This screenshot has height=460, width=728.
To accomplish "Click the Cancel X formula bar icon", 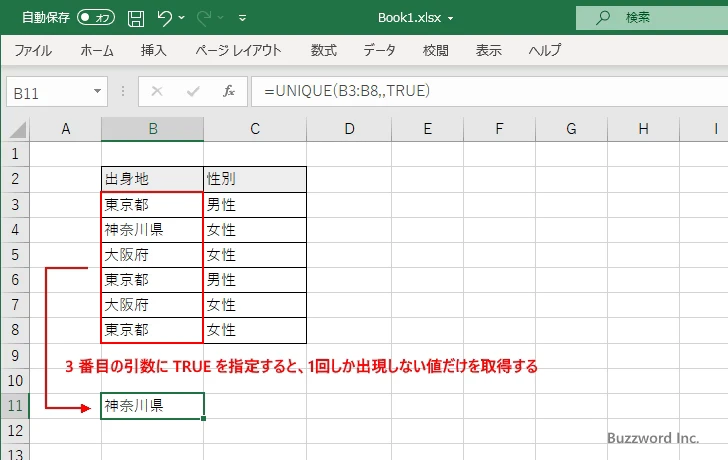I will click(157, 91).
